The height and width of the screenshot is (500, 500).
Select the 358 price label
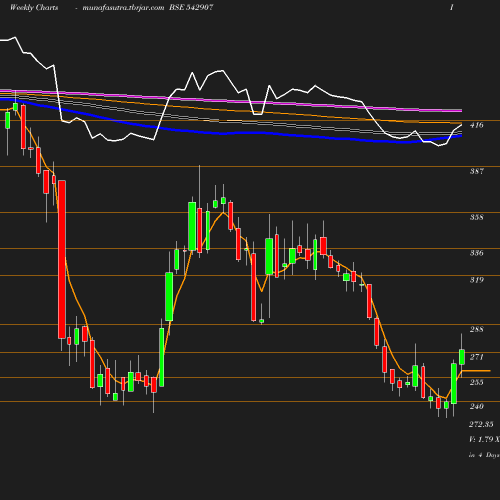click(x=476, y=217)
